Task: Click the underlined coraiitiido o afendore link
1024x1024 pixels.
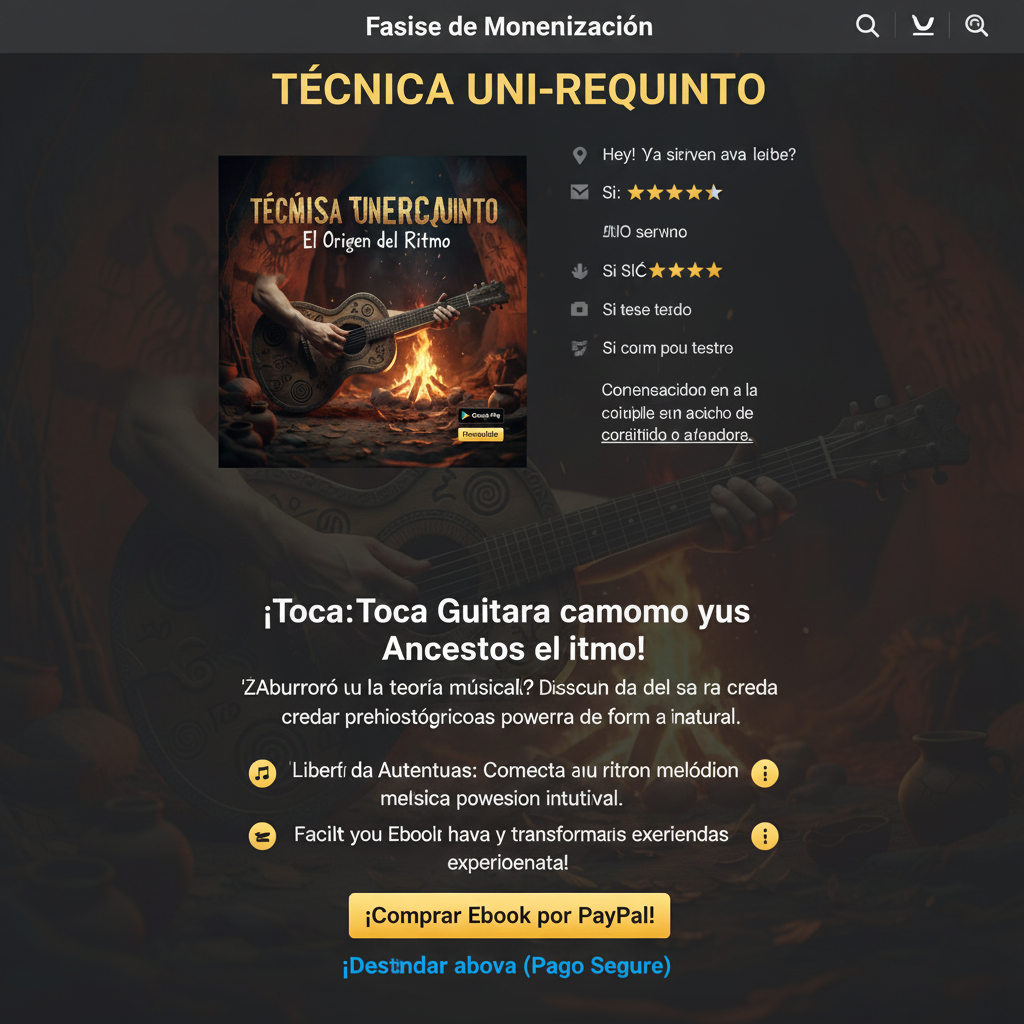Action: [677, 435]
